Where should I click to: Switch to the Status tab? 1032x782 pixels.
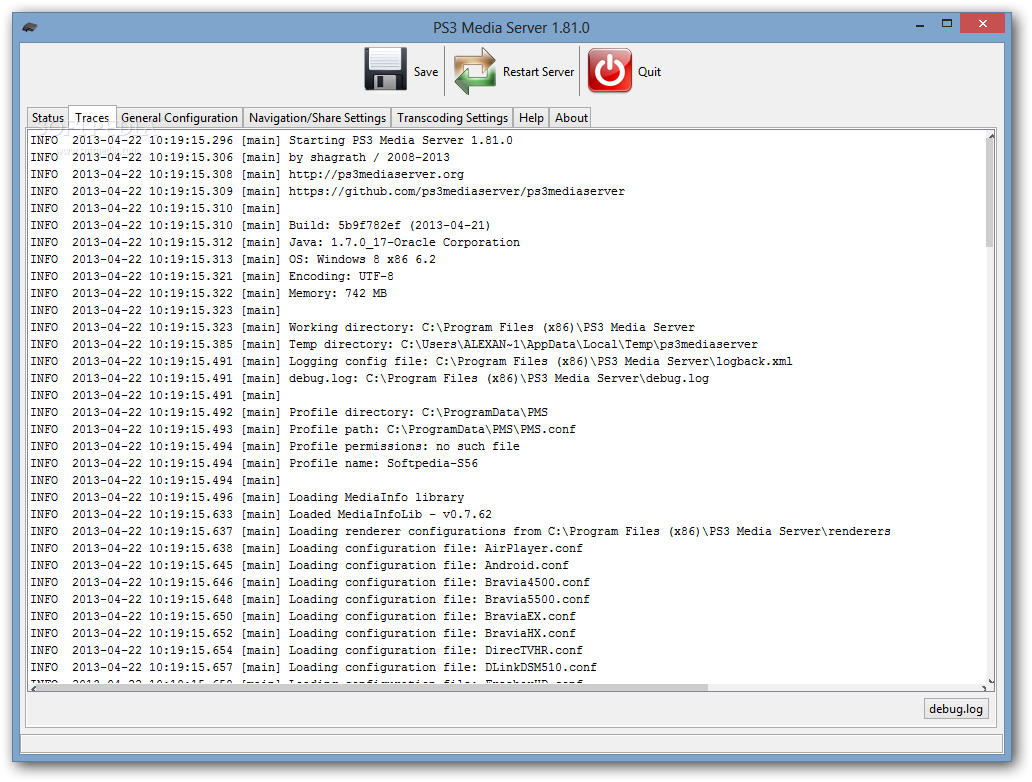47,118
